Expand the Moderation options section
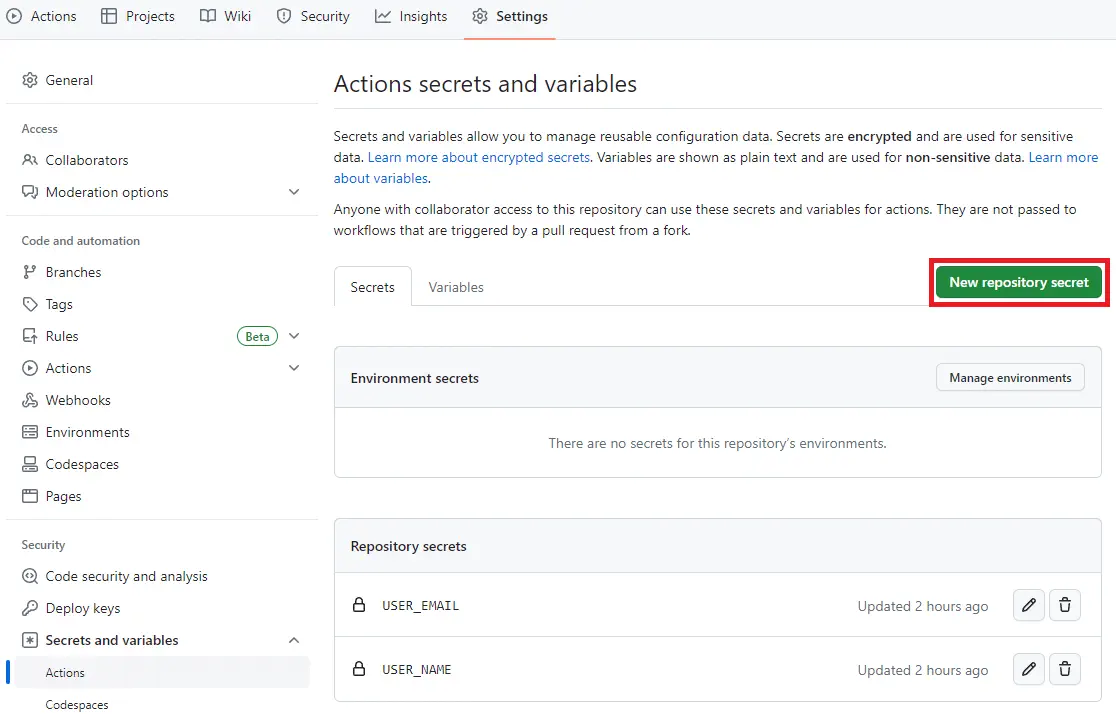This screenshot has height=714, width=1116. [x=294, y=192]
